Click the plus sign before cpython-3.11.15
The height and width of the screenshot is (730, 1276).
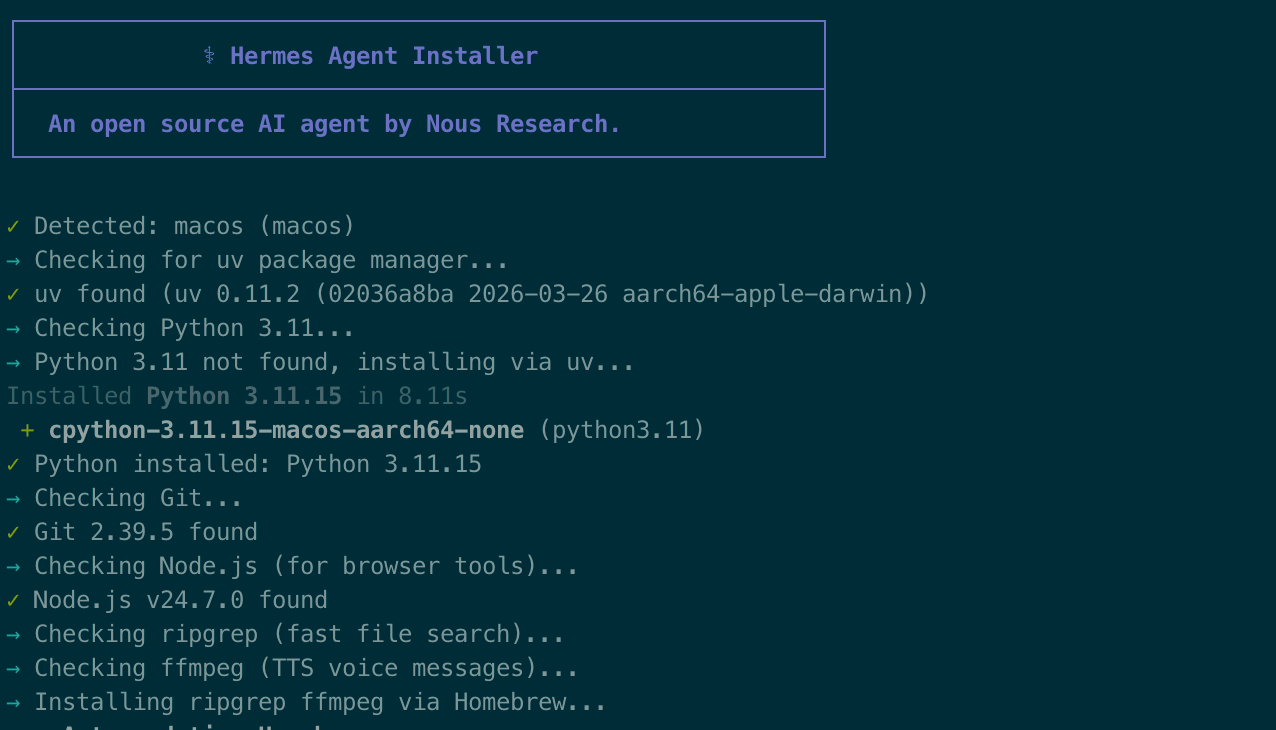pos(27,431)
